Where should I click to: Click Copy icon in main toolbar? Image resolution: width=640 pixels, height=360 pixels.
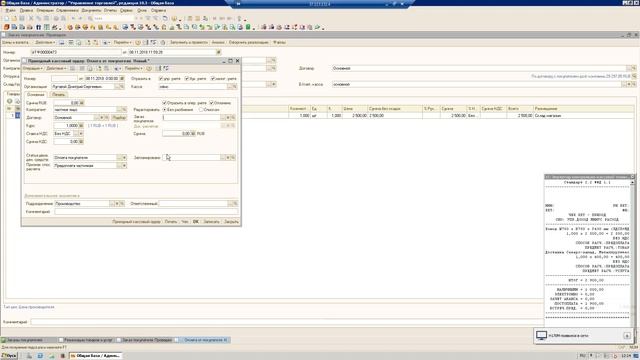click(39, 18)
